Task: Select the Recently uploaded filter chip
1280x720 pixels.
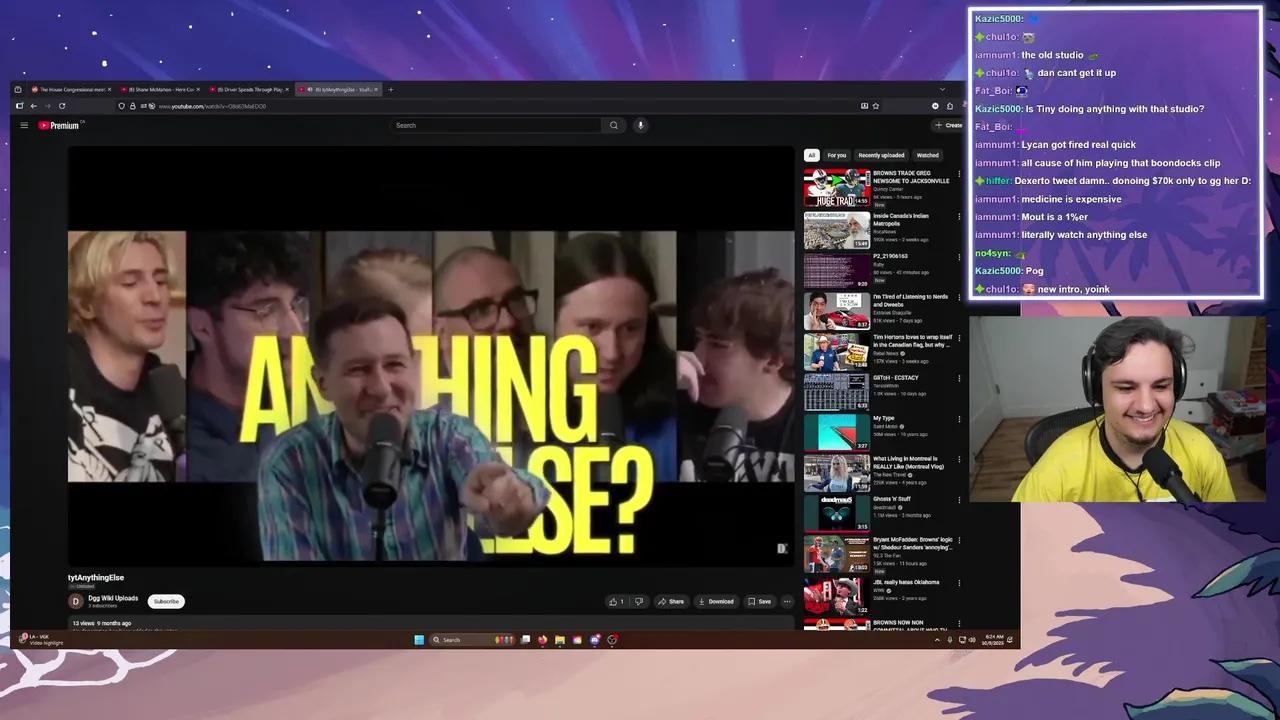Action: coord(881,155)
